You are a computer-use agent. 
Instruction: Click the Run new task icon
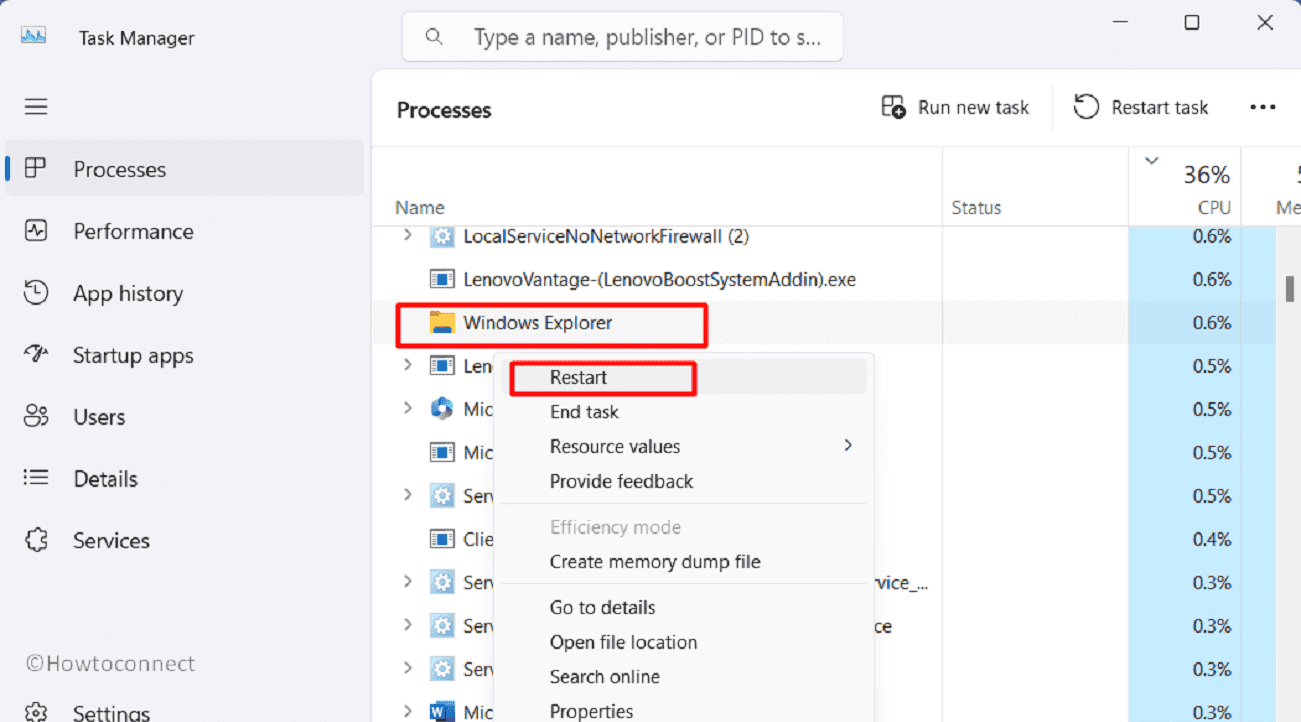893,107
